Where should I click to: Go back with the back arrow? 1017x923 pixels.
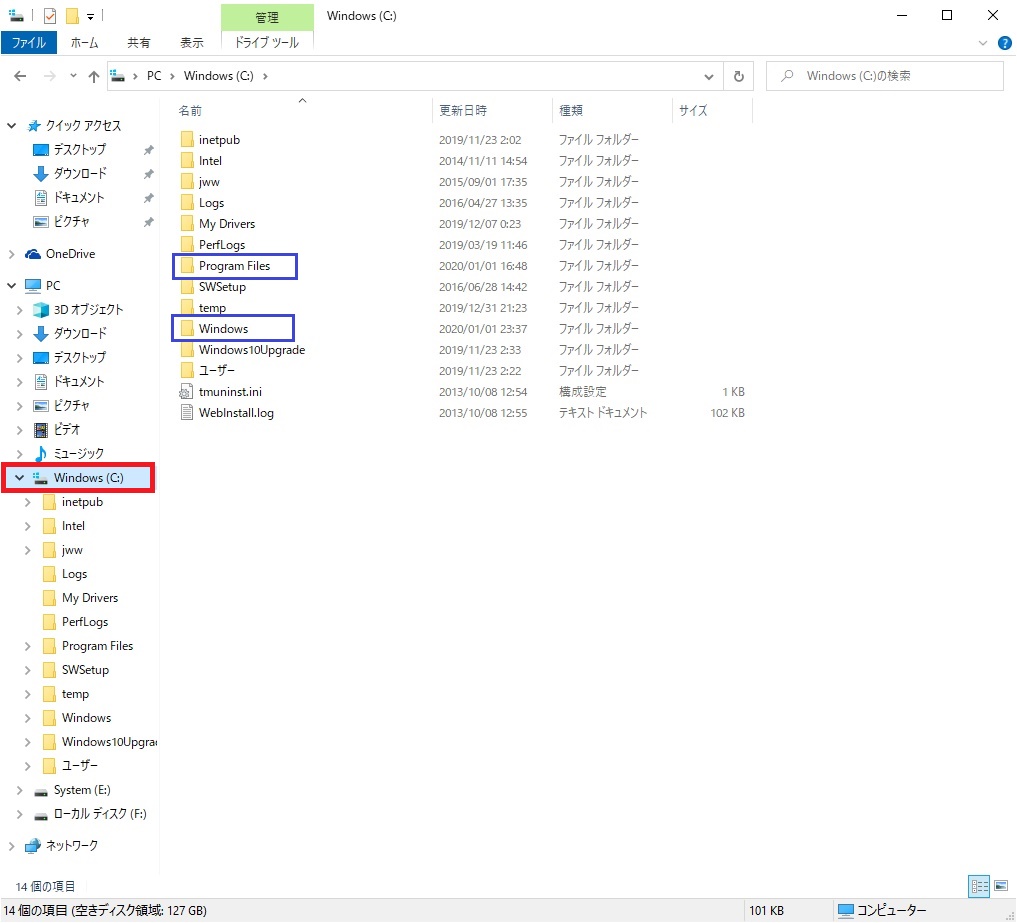(x=20, y=76)
